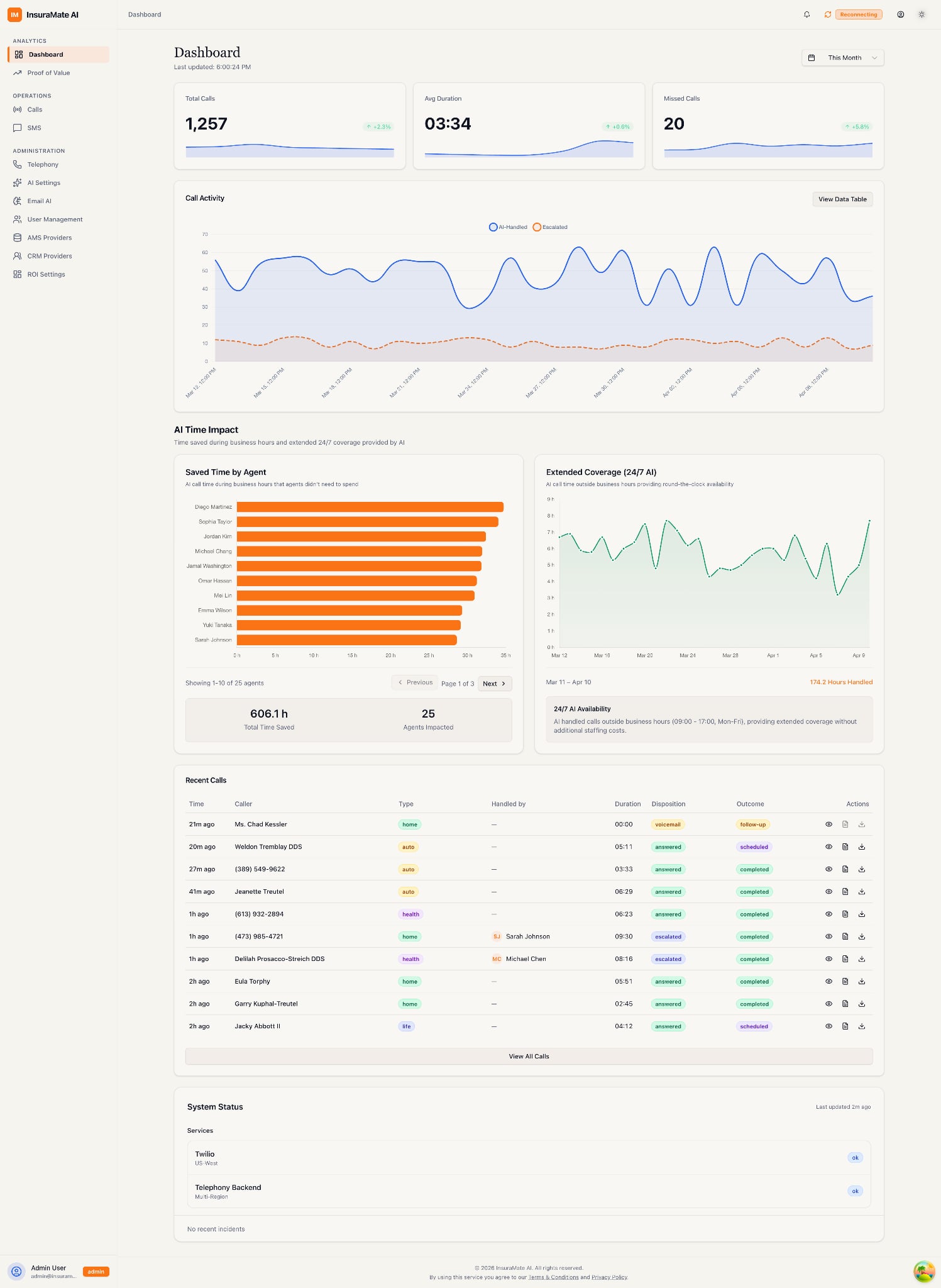This screenshot has height=1288, width=941.
Task: Download recording for Garry Kuphal-Treutel call
Action: pyautogui.click(x=862, y=1004)
